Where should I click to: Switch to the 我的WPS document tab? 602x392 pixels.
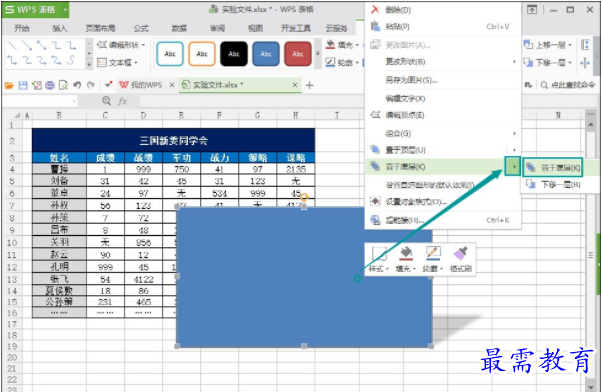(x=146, y=85)
